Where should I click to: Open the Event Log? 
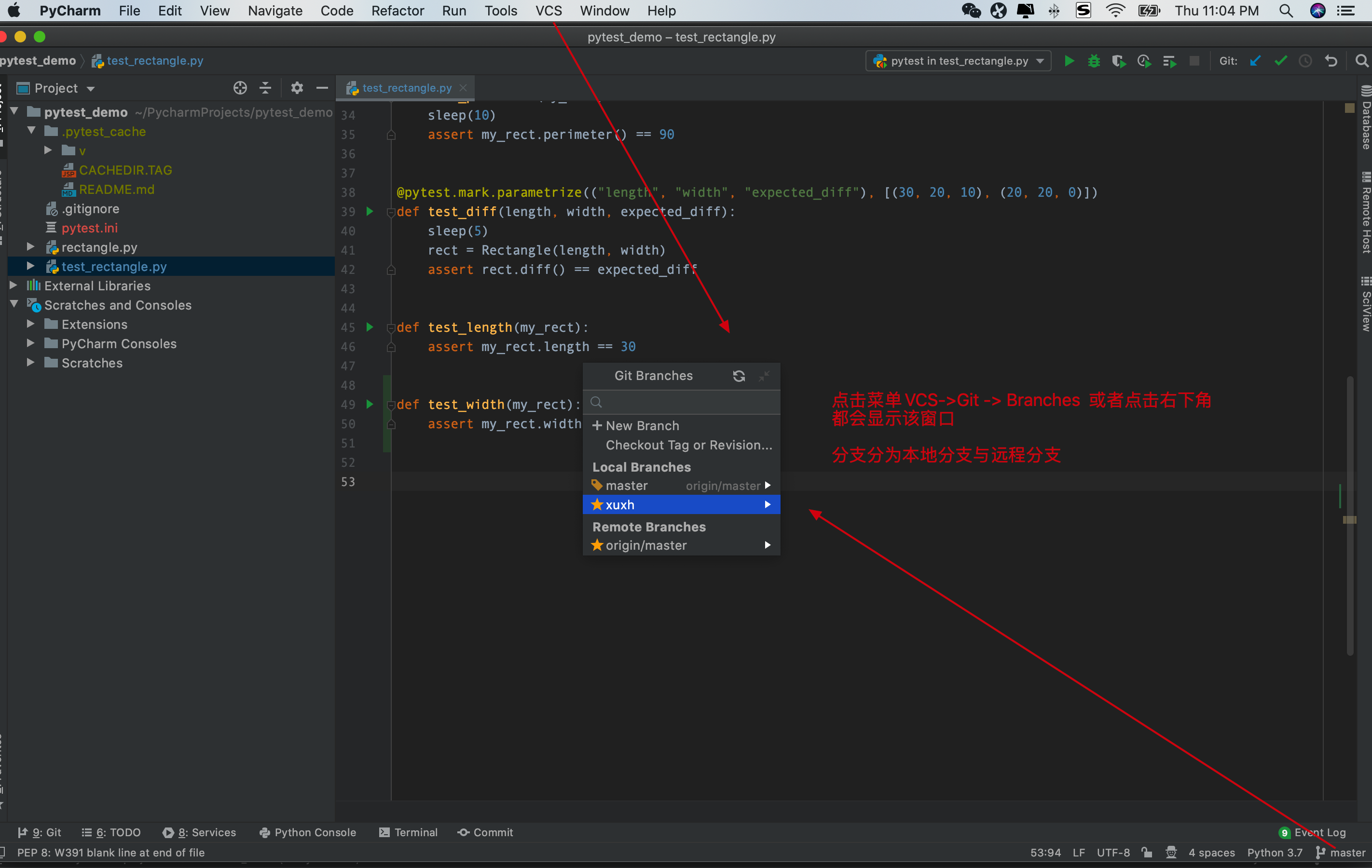[1312, 832]
